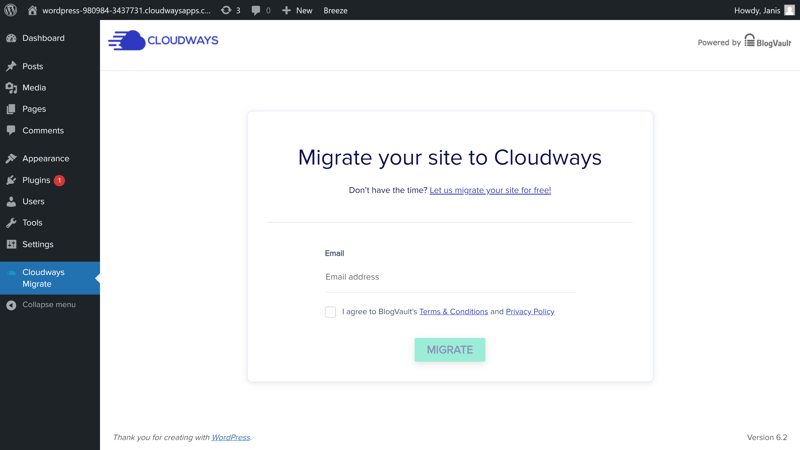This screenshot has width=800, height=450.
Task: Click the Email address input field
Action: point(449,277)
